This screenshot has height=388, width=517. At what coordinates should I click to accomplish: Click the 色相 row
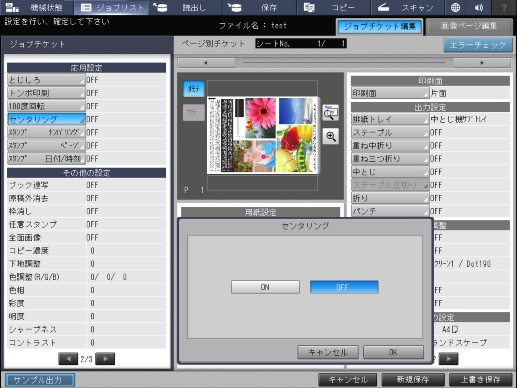(86, 290)
